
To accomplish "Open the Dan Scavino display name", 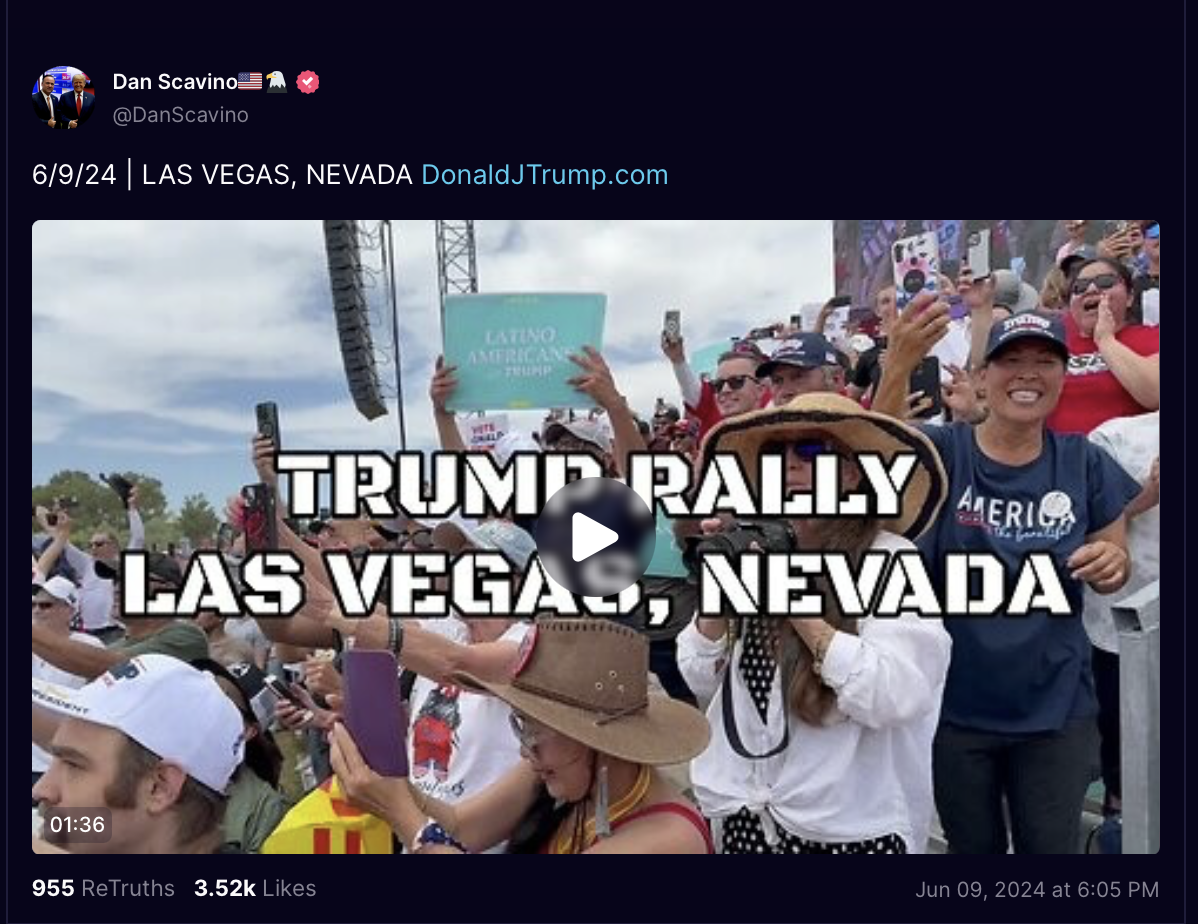I will coord(175,81).
